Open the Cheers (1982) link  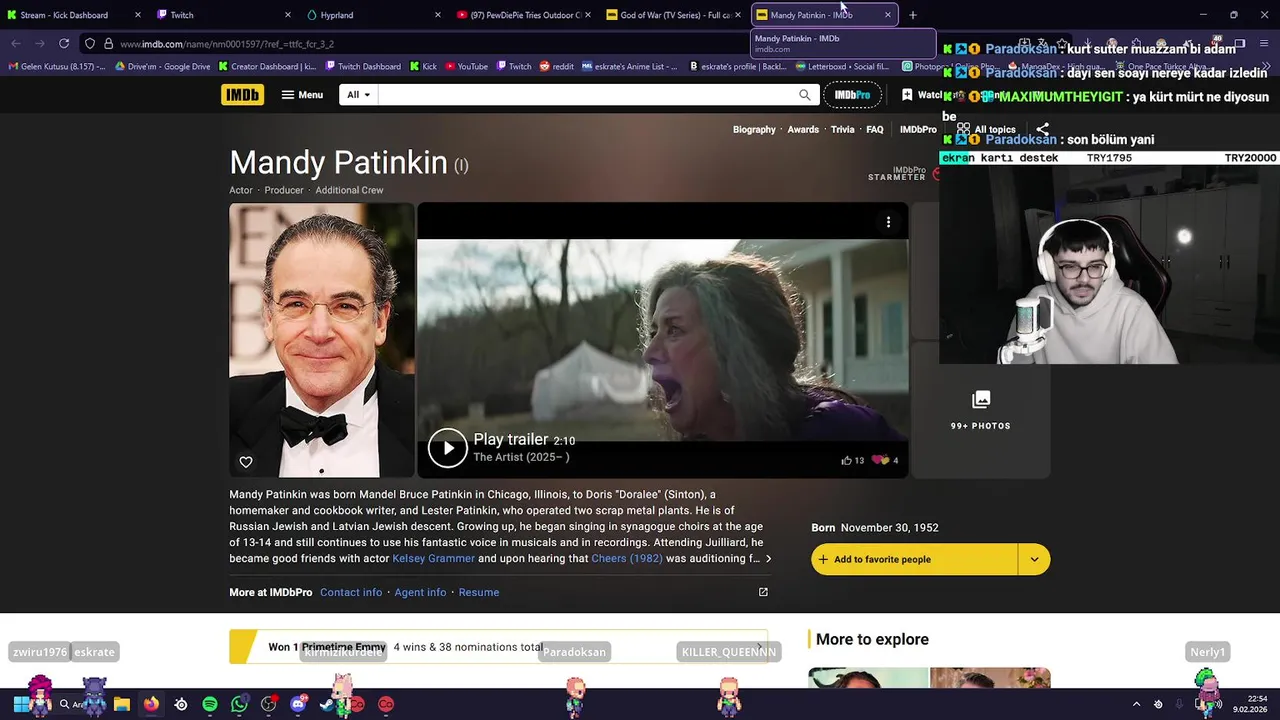(627, 558)
